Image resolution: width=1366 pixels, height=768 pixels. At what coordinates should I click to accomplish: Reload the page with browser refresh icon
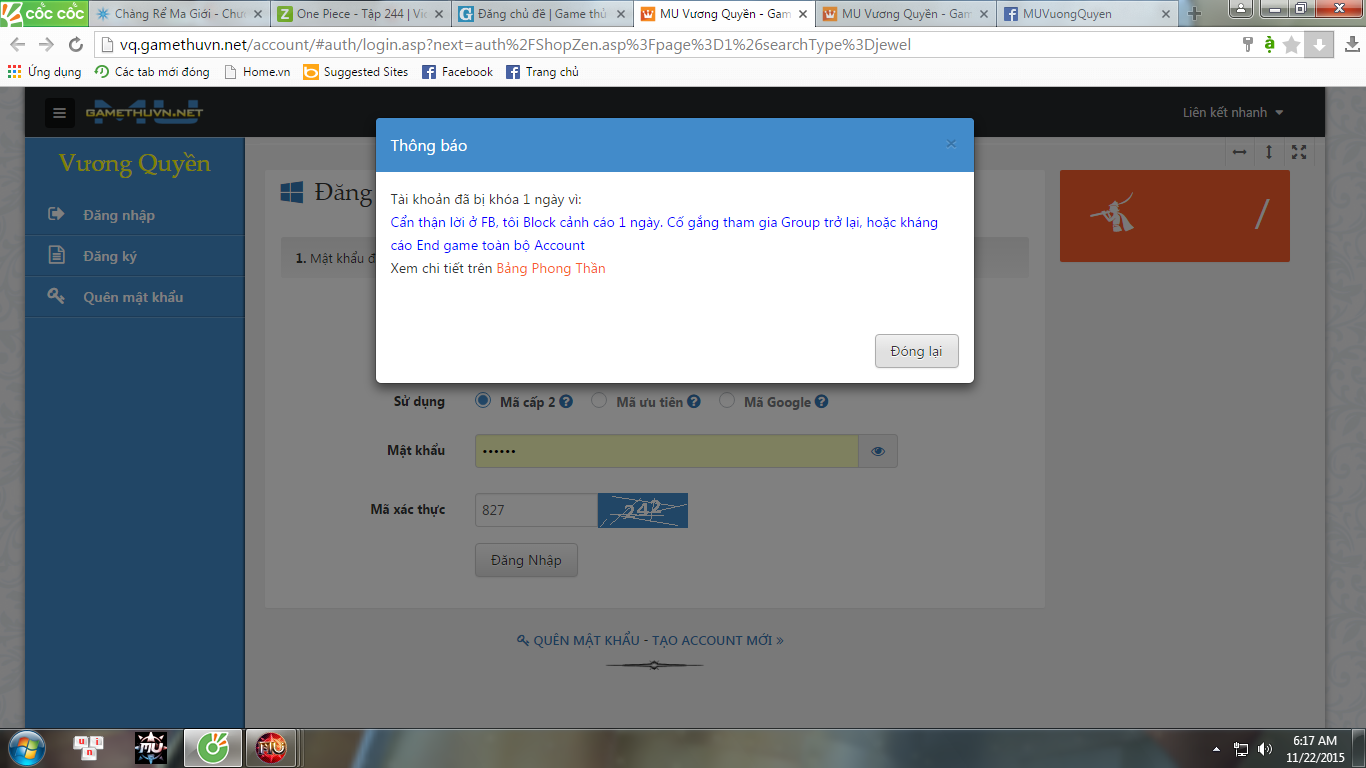pos(75,45)
